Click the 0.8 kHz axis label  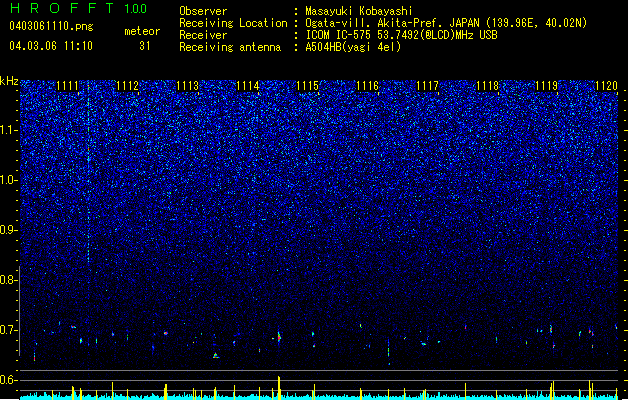point(8,280)
